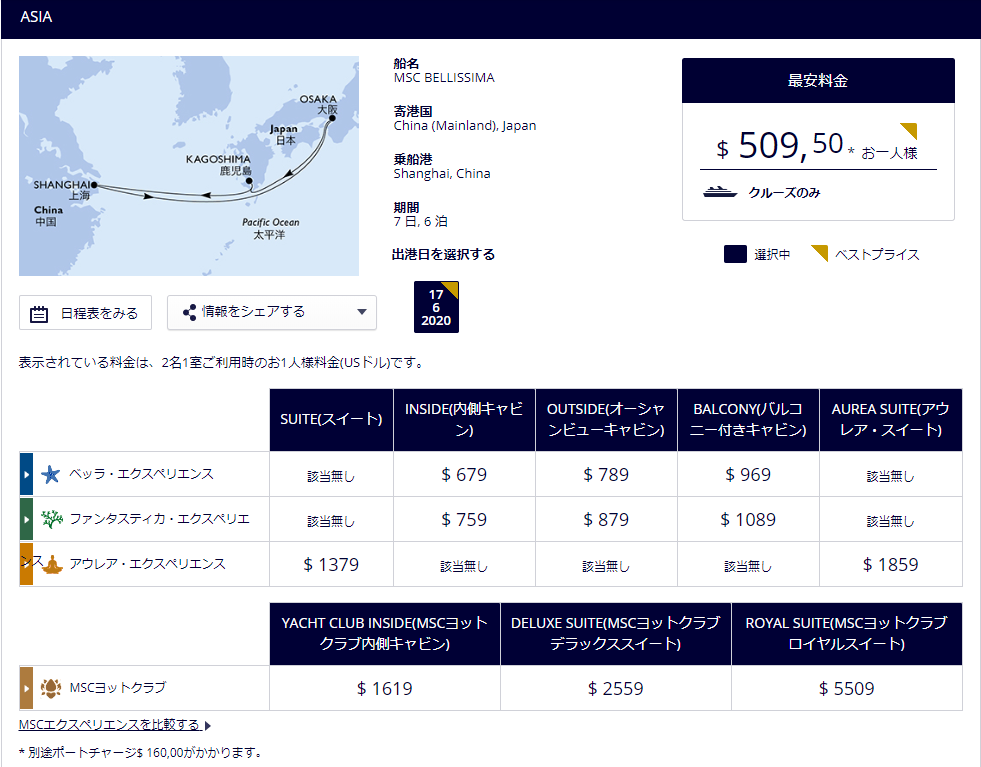Click the Shanghai, China embarkation port text
The width and height of the screenshot is (981, 767).
(442, 173)
